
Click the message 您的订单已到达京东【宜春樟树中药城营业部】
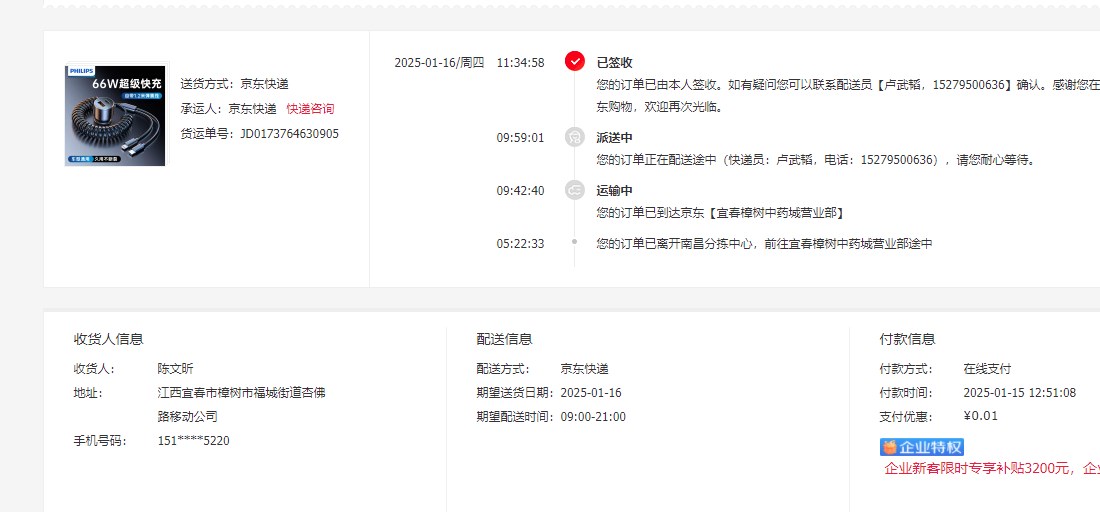tap(720, 213)
